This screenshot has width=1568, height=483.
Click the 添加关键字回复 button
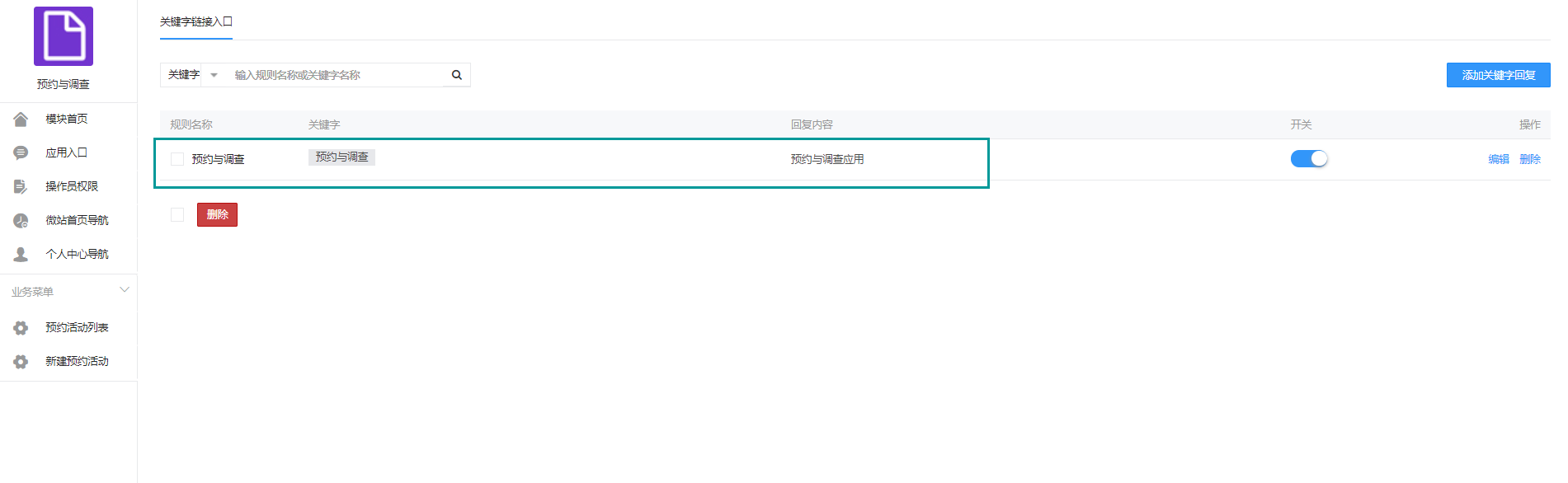tap(1498, 75)
